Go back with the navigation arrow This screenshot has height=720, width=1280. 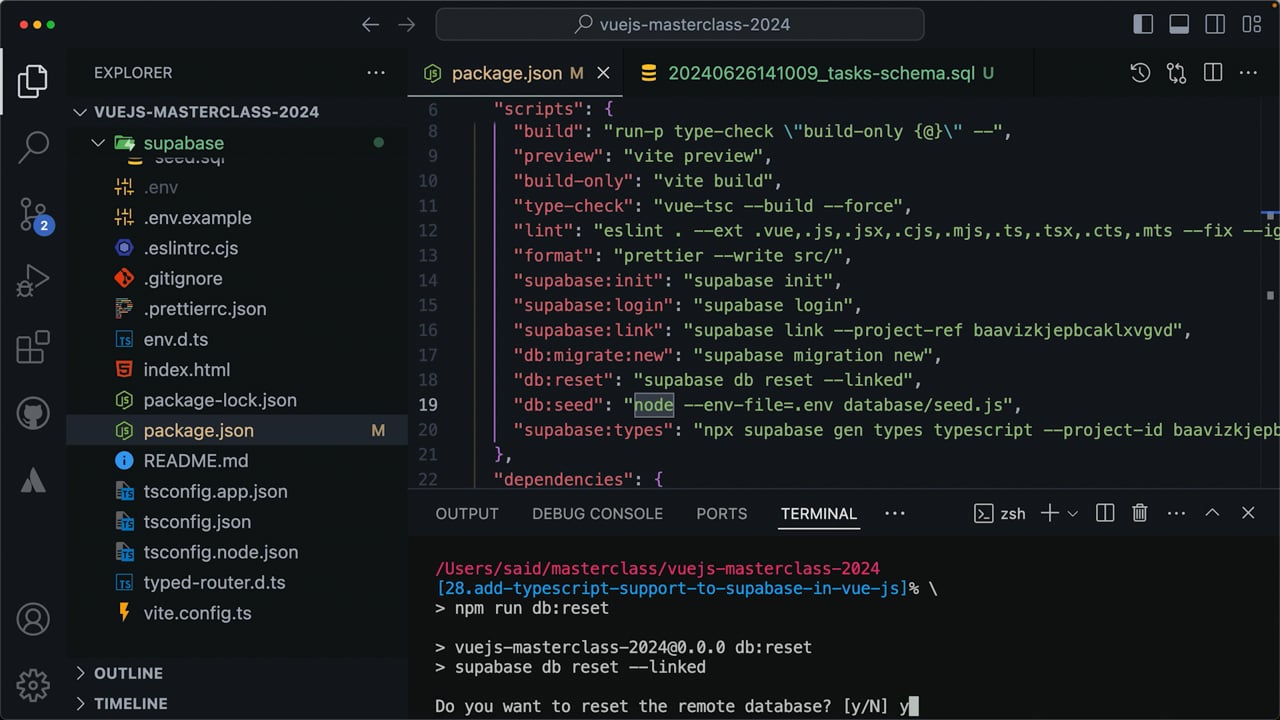point(370,25)
